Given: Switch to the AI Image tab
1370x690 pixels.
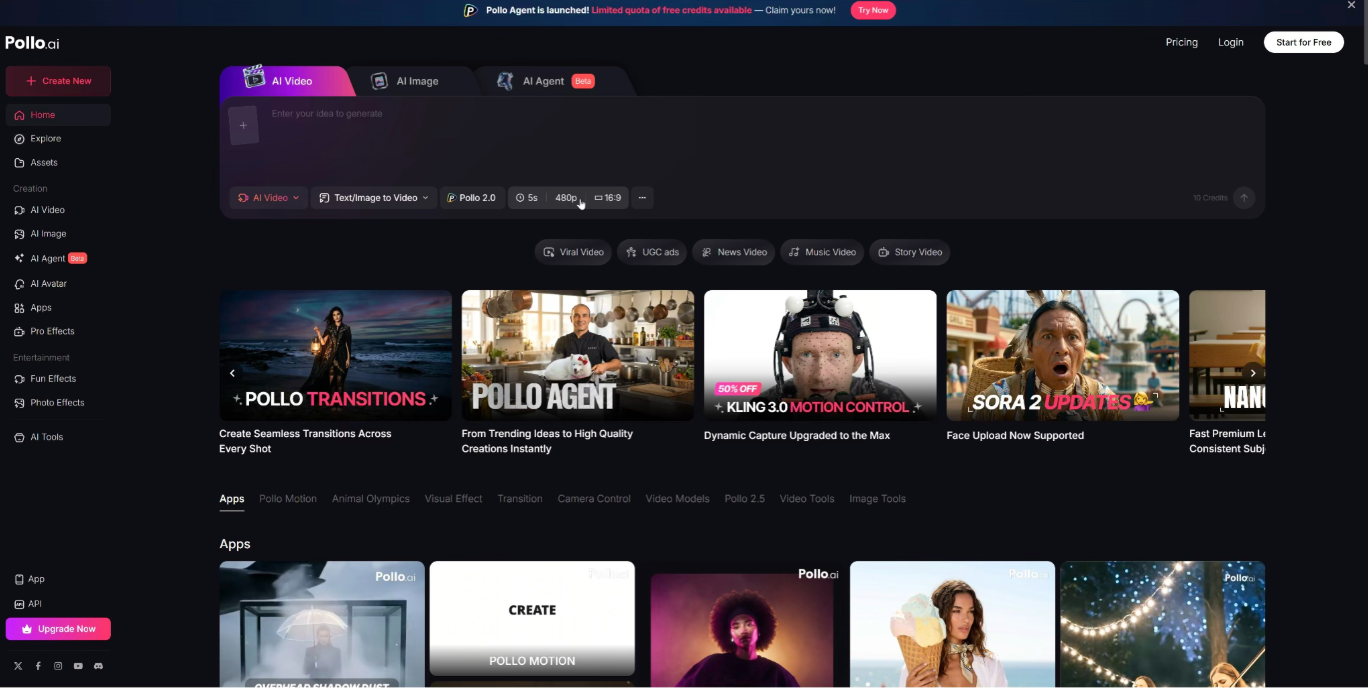Looking at the screenshot, I should tap(406, 81).
